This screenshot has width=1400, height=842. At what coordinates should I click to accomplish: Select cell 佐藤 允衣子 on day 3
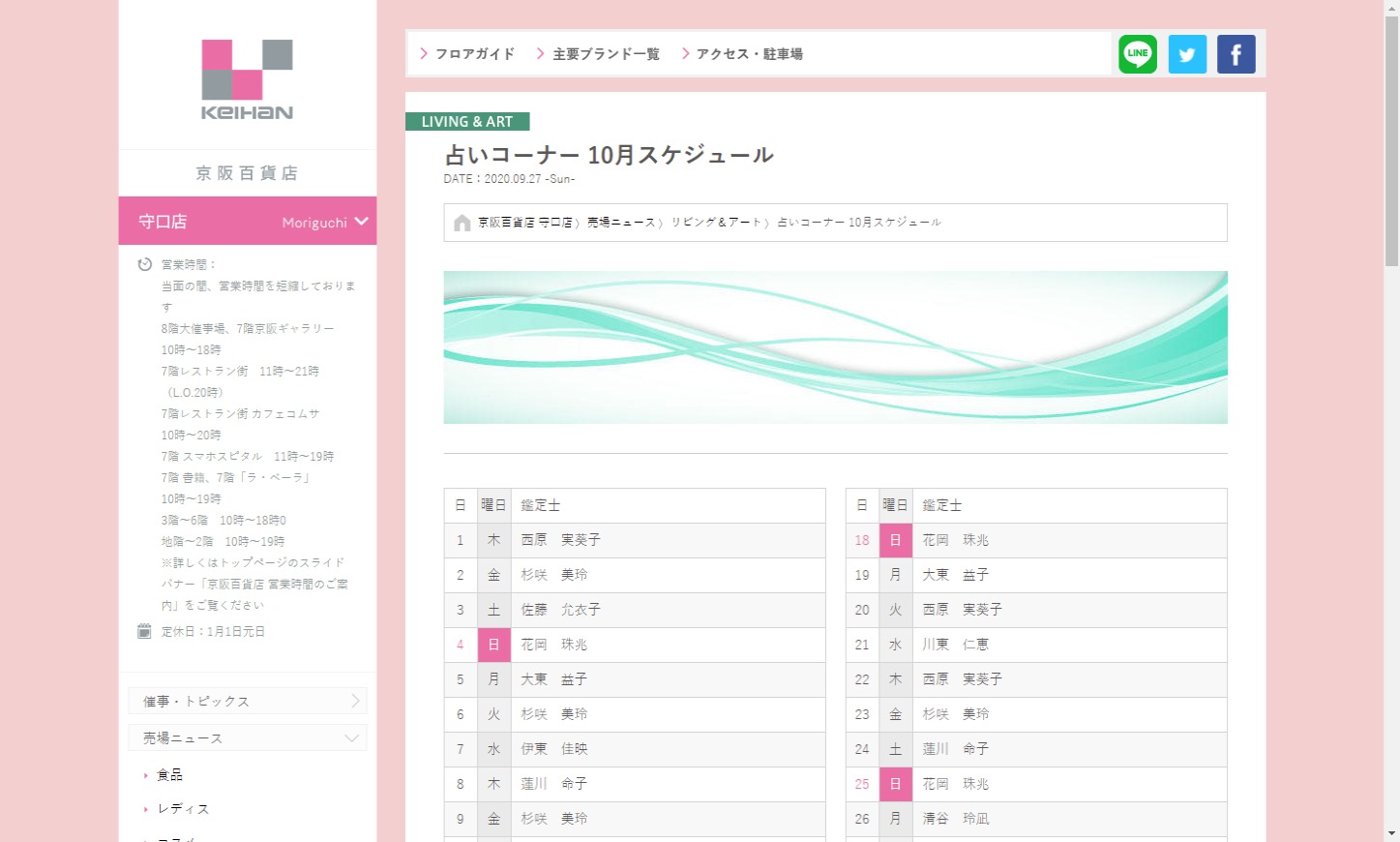click(x=668, y=610)
